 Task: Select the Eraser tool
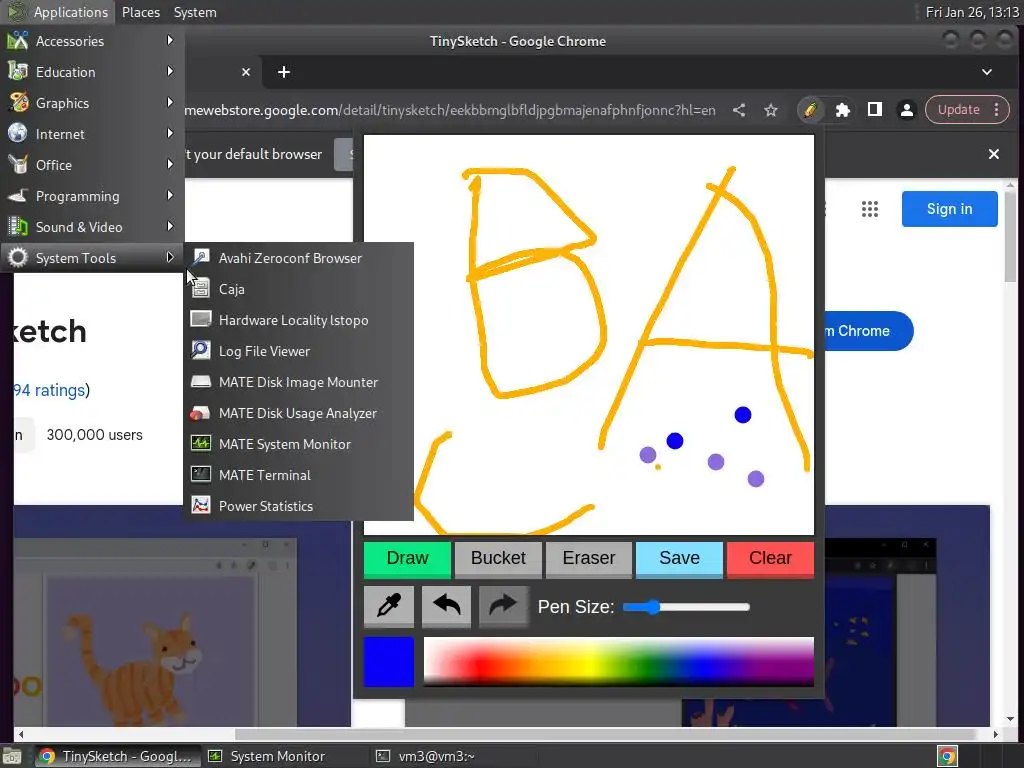tap(589, 559)
